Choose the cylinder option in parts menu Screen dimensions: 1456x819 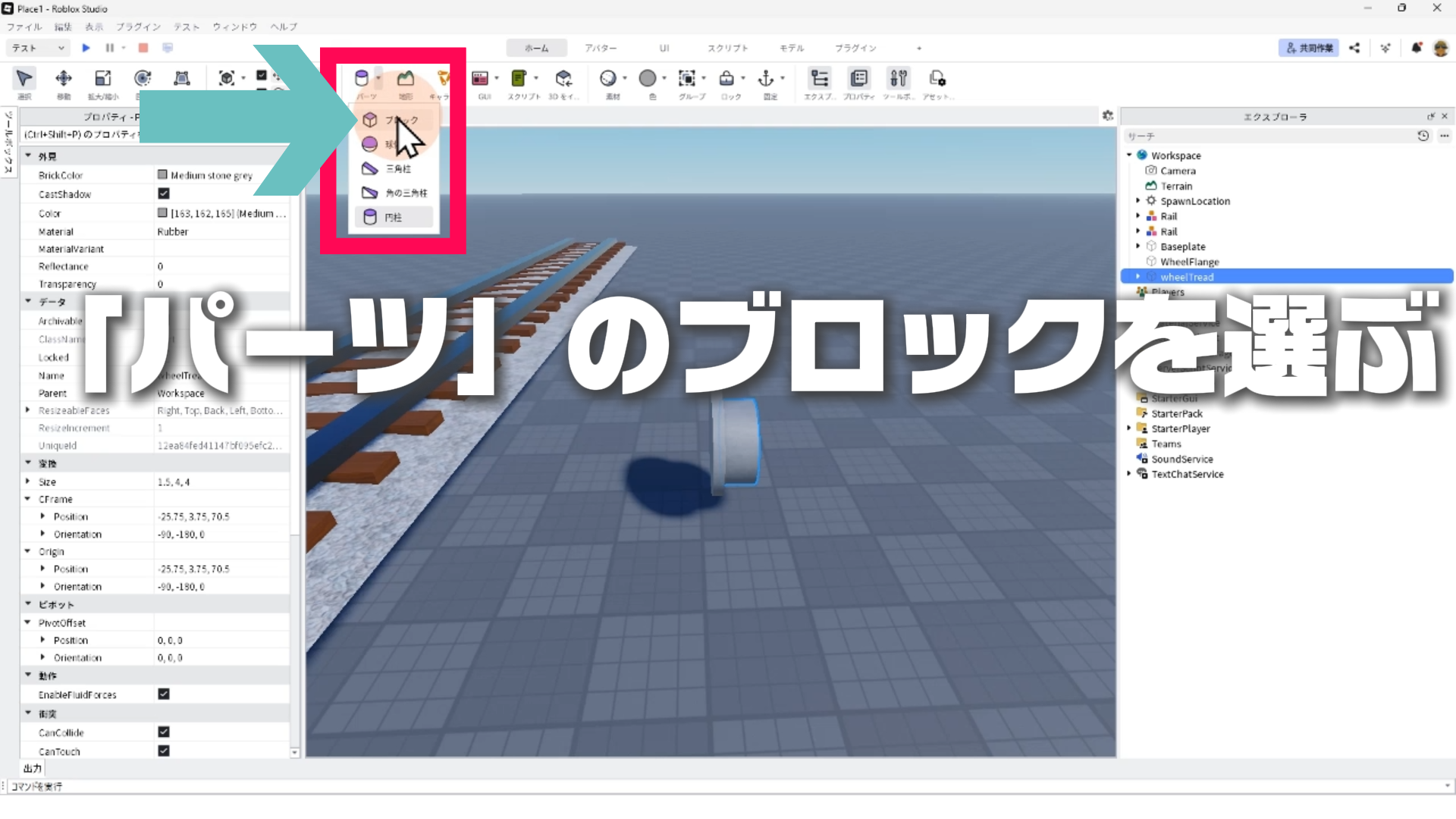(393, 217)
